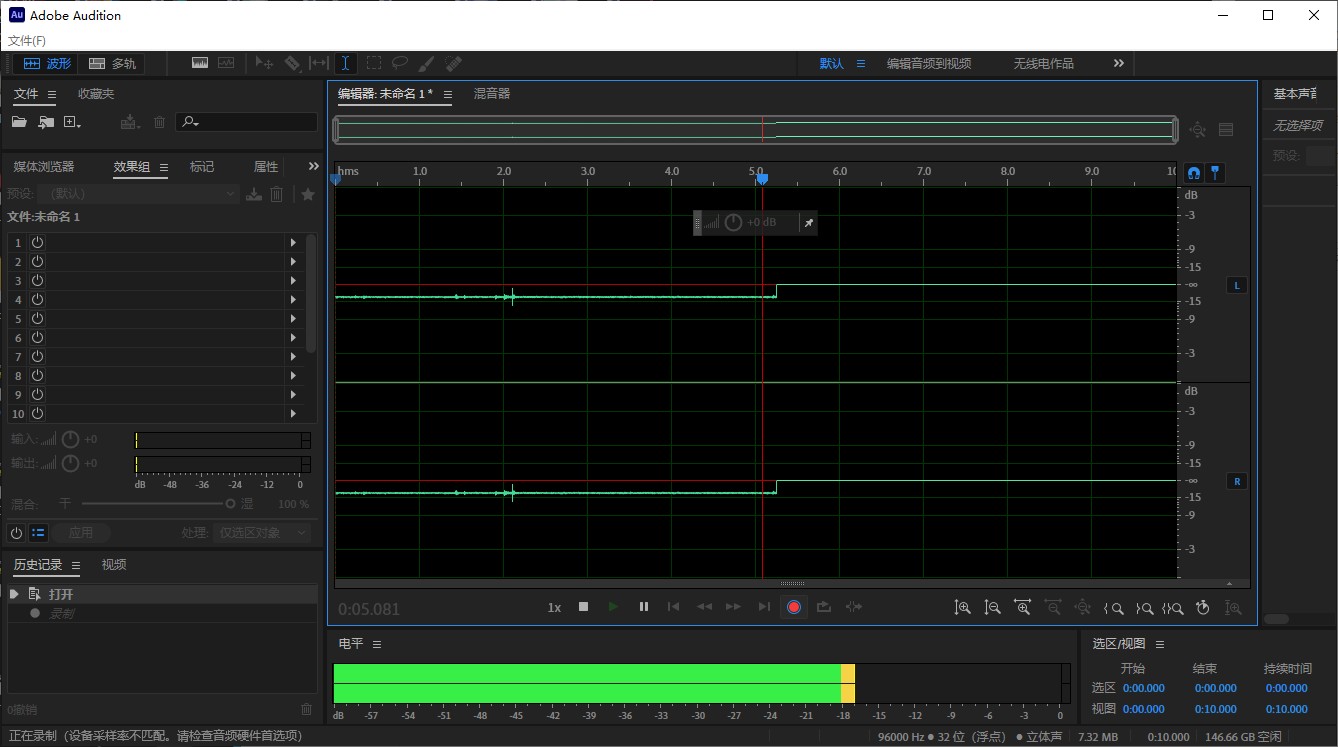Select the Marquee Selection tool

click(x=373, y=63)
